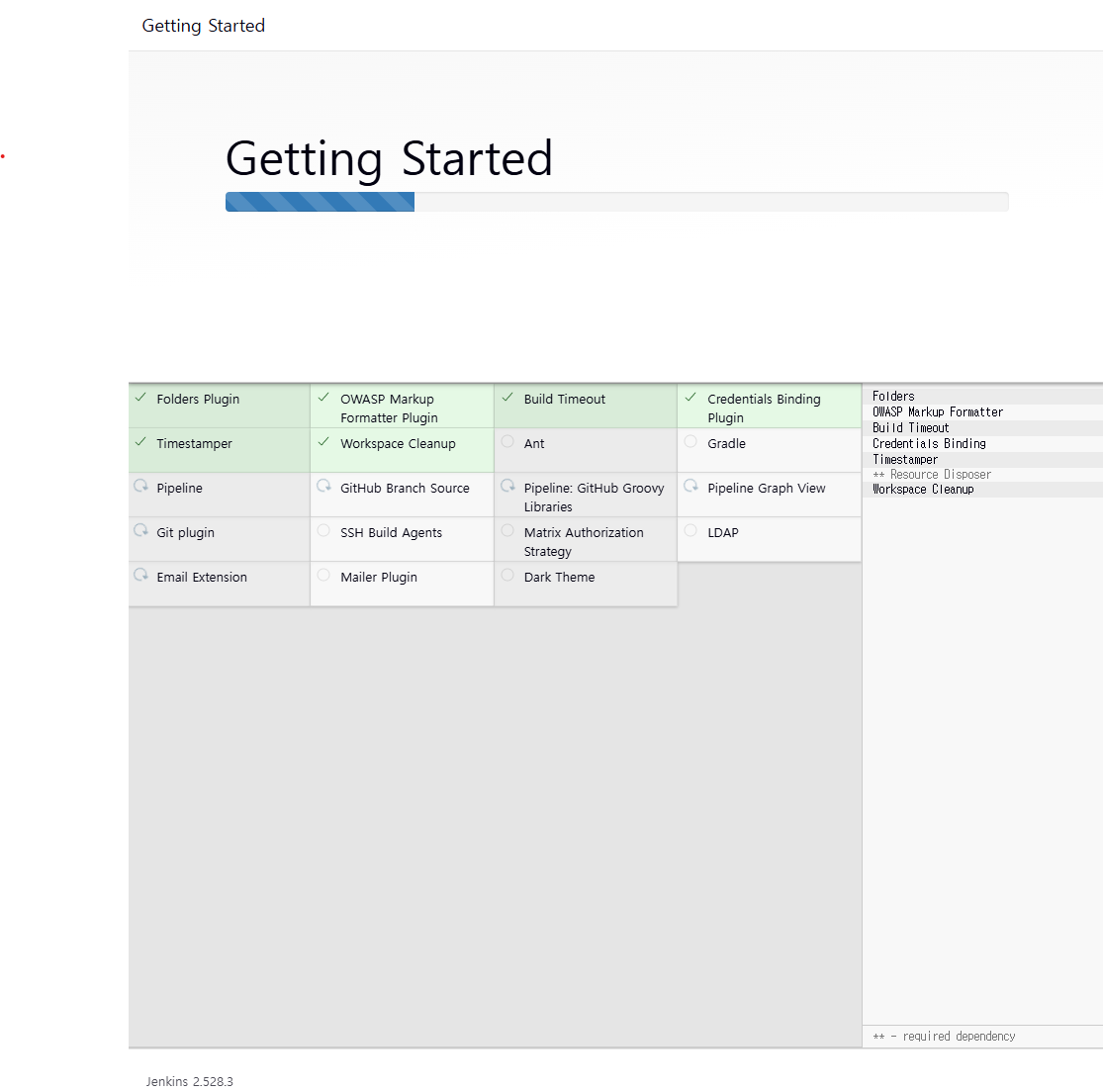Select the OWASP Markup Formatter Plugin label
This screenshot has width=1103, height=1092.
[x=389, y=409]
